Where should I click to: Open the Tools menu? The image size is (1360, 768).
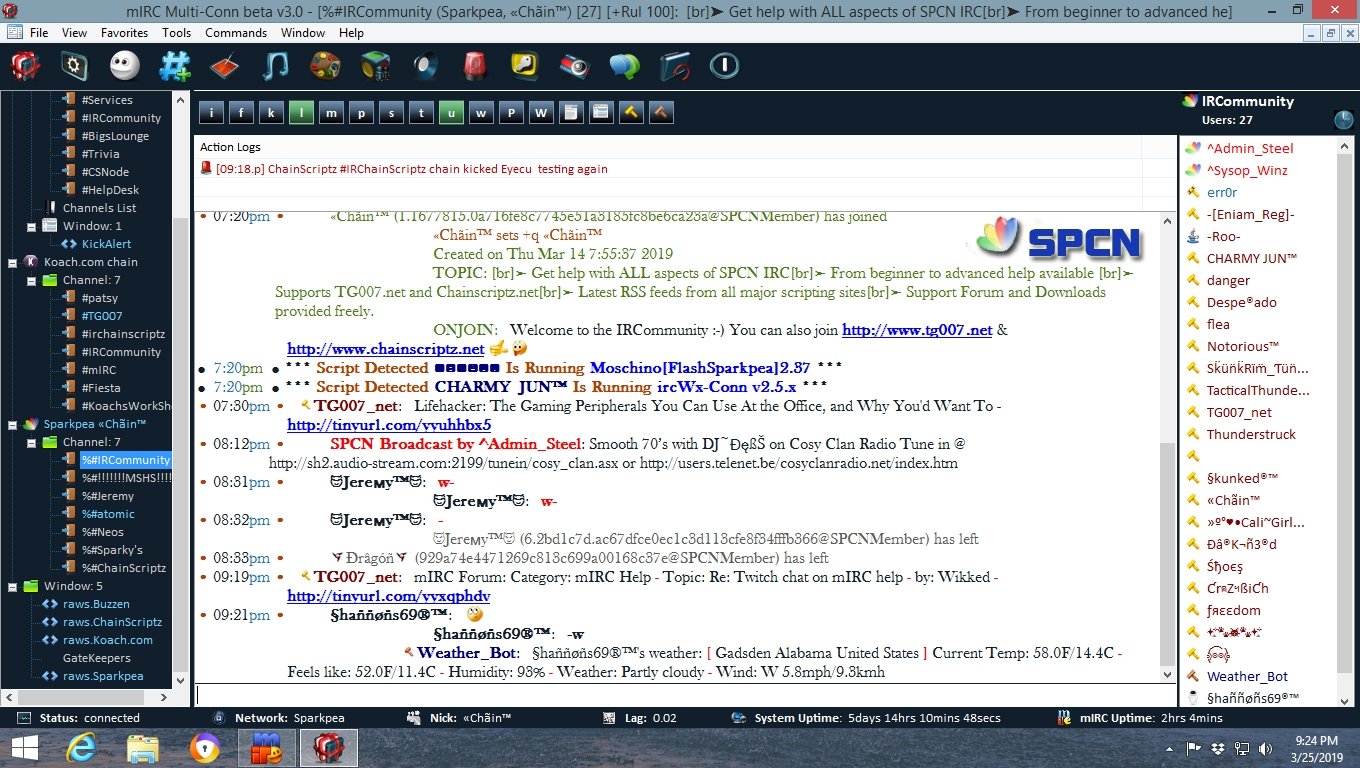(177, 33)
